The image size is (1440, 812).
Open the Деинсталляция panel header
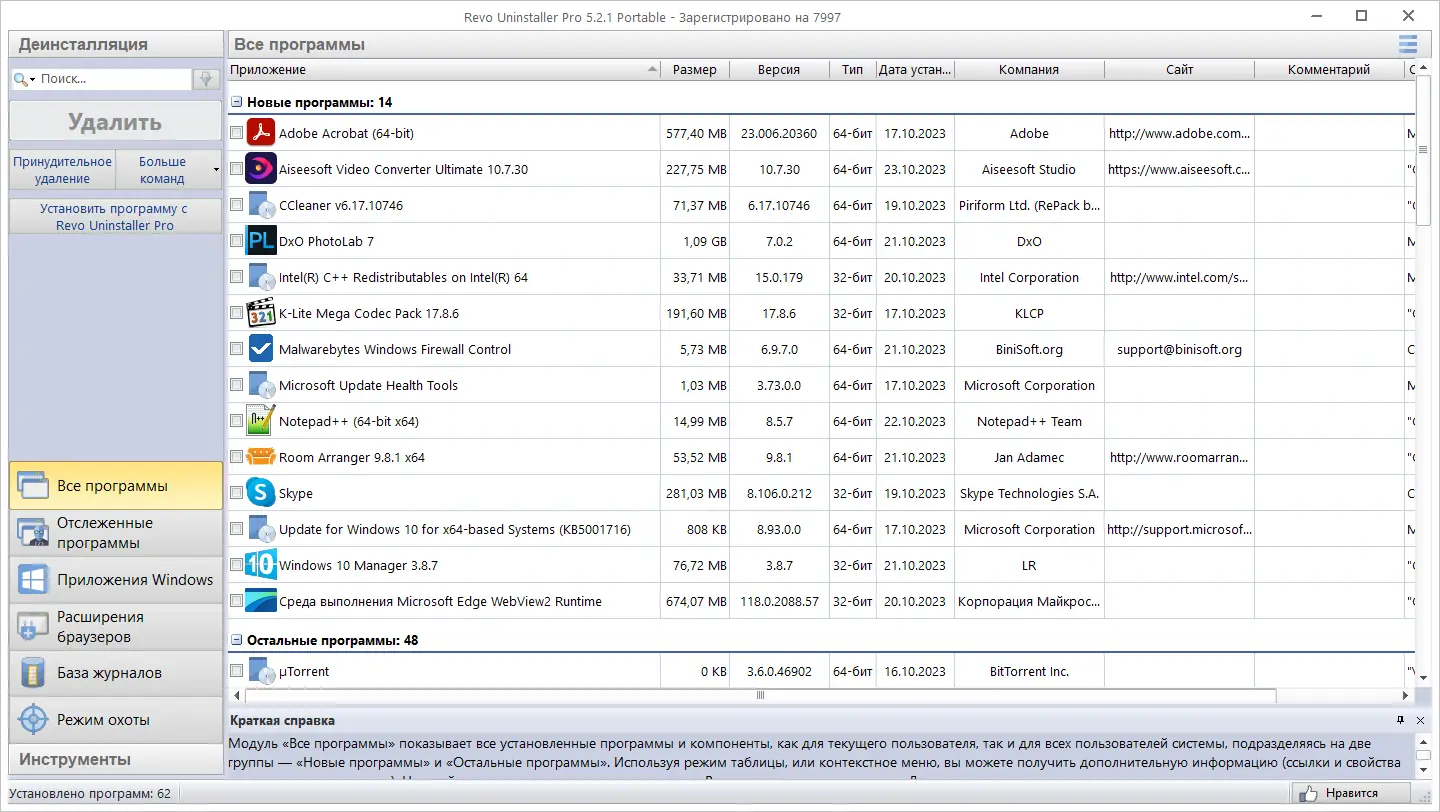[116, 44]
